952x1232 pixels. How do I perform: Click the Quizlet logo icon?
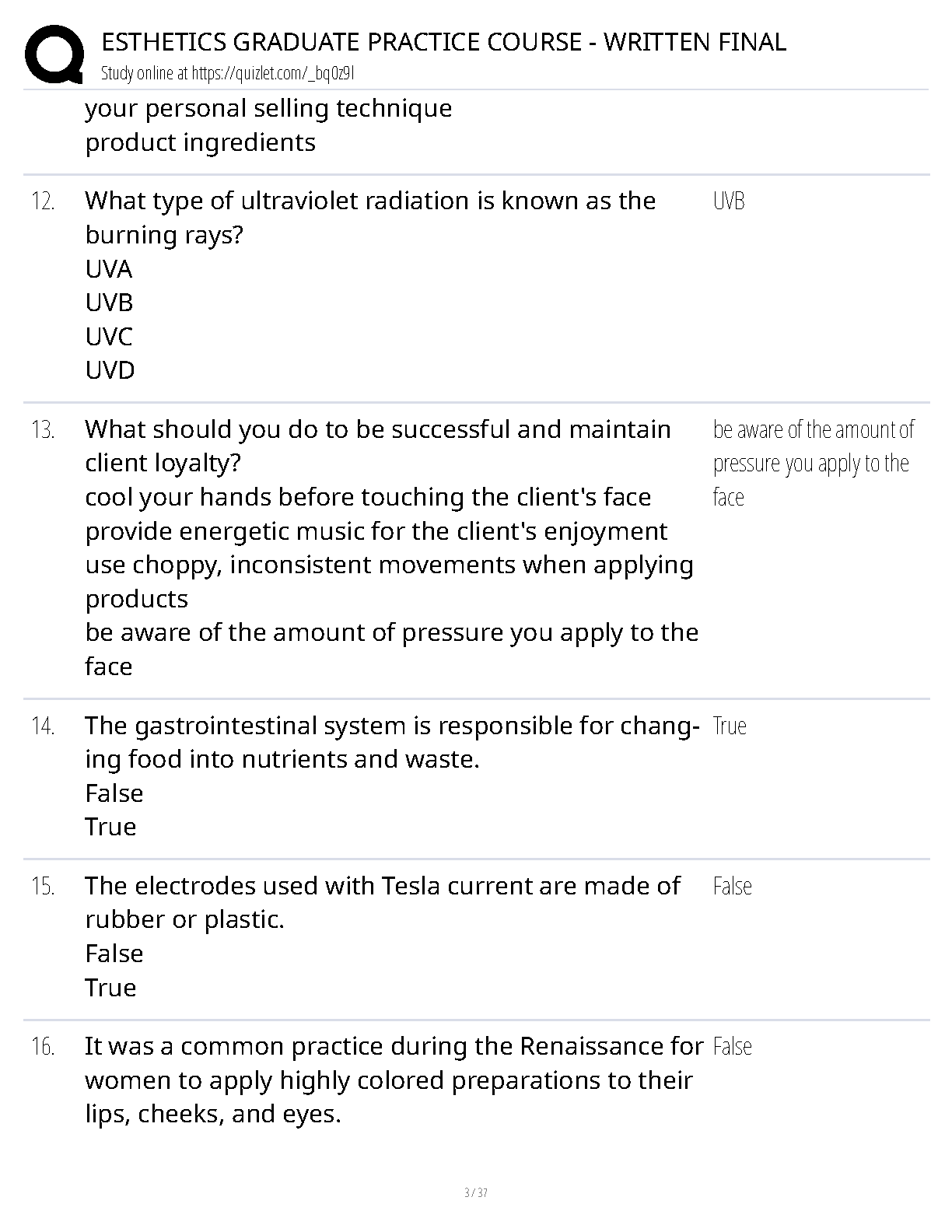tap(54, 54)
